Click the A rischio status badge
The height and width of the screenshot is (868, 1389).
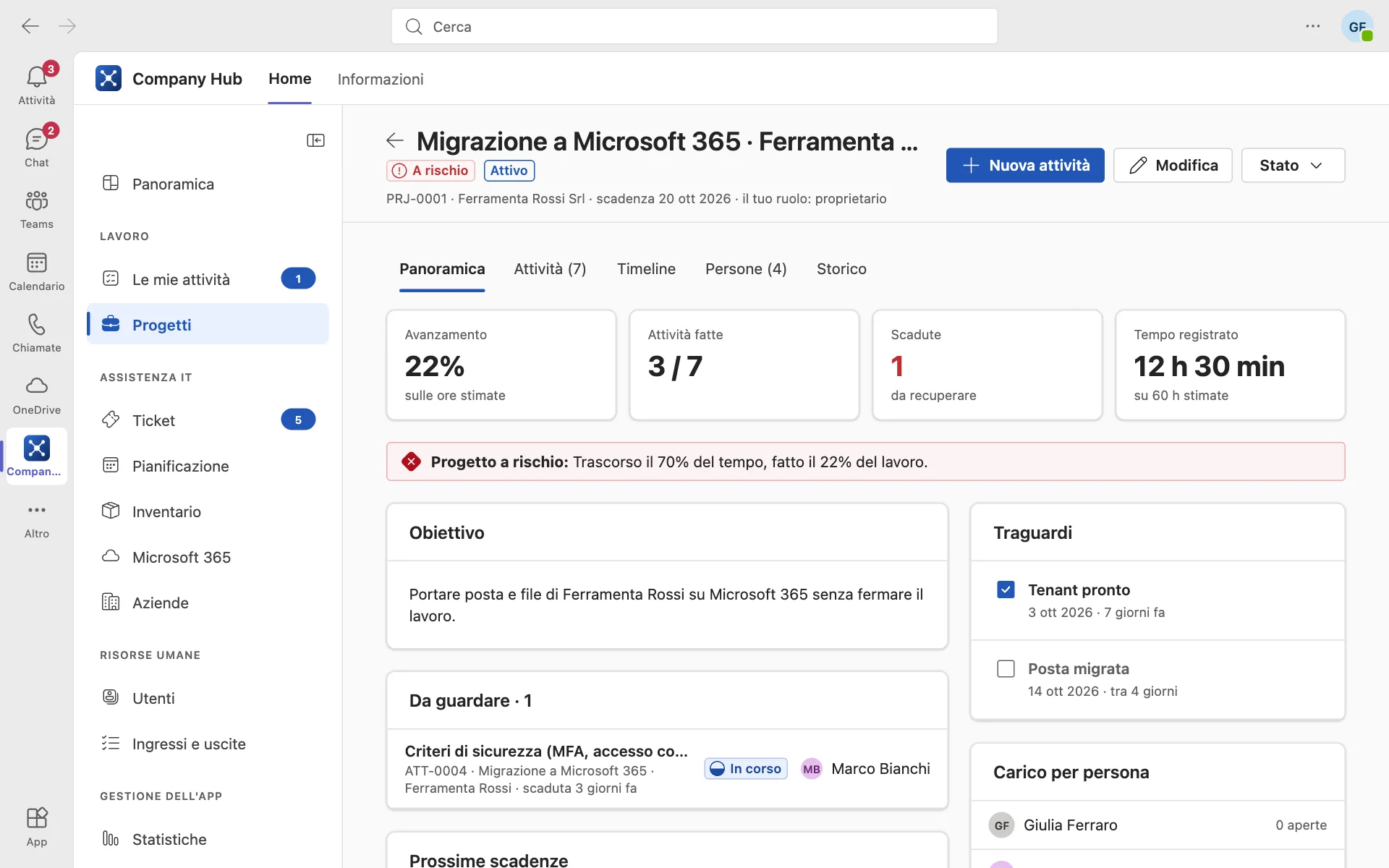pos(431,171)
